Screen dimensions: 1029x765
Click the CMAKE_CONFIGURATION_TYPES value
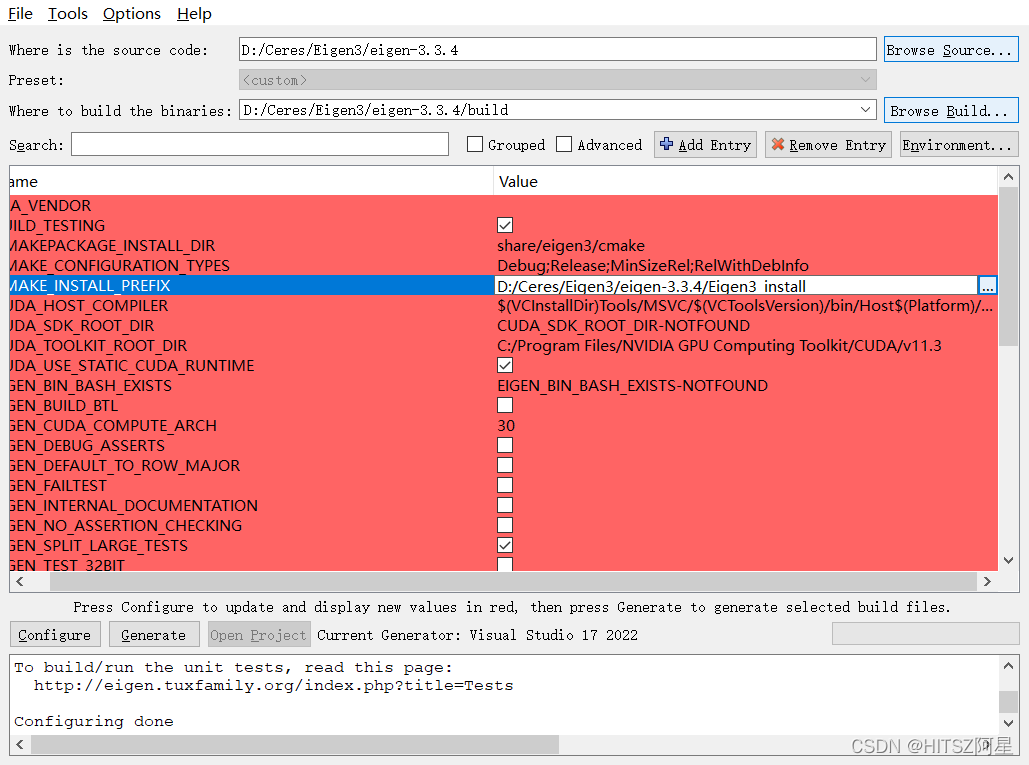[x=653, y=266]
